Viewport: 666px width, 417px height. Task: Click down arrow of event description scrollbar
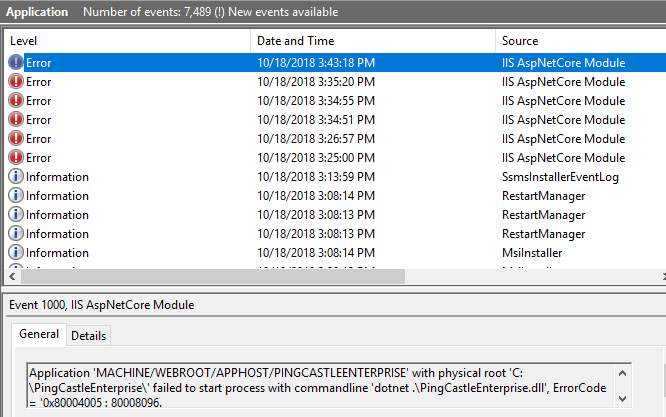pos(622,399)
